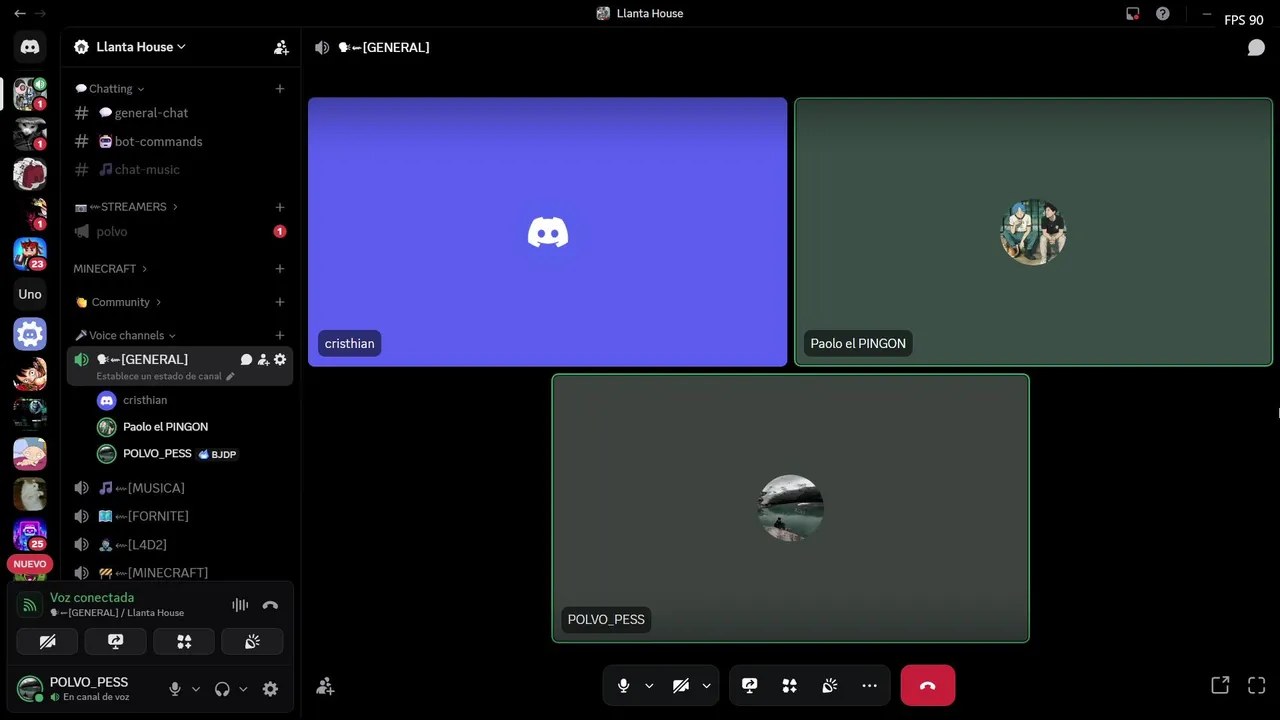Add channel to Chatting category

click(280, 89)
